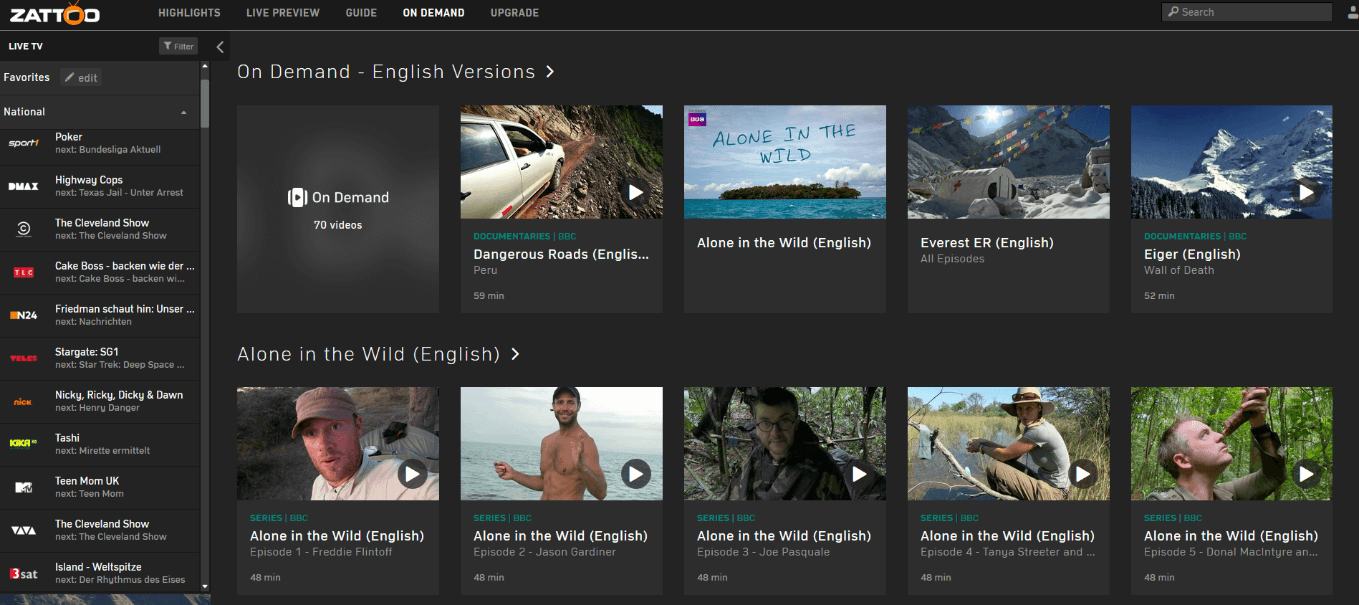Select the sport1 channel logo
1359x605 pixels.
[24, 143]
